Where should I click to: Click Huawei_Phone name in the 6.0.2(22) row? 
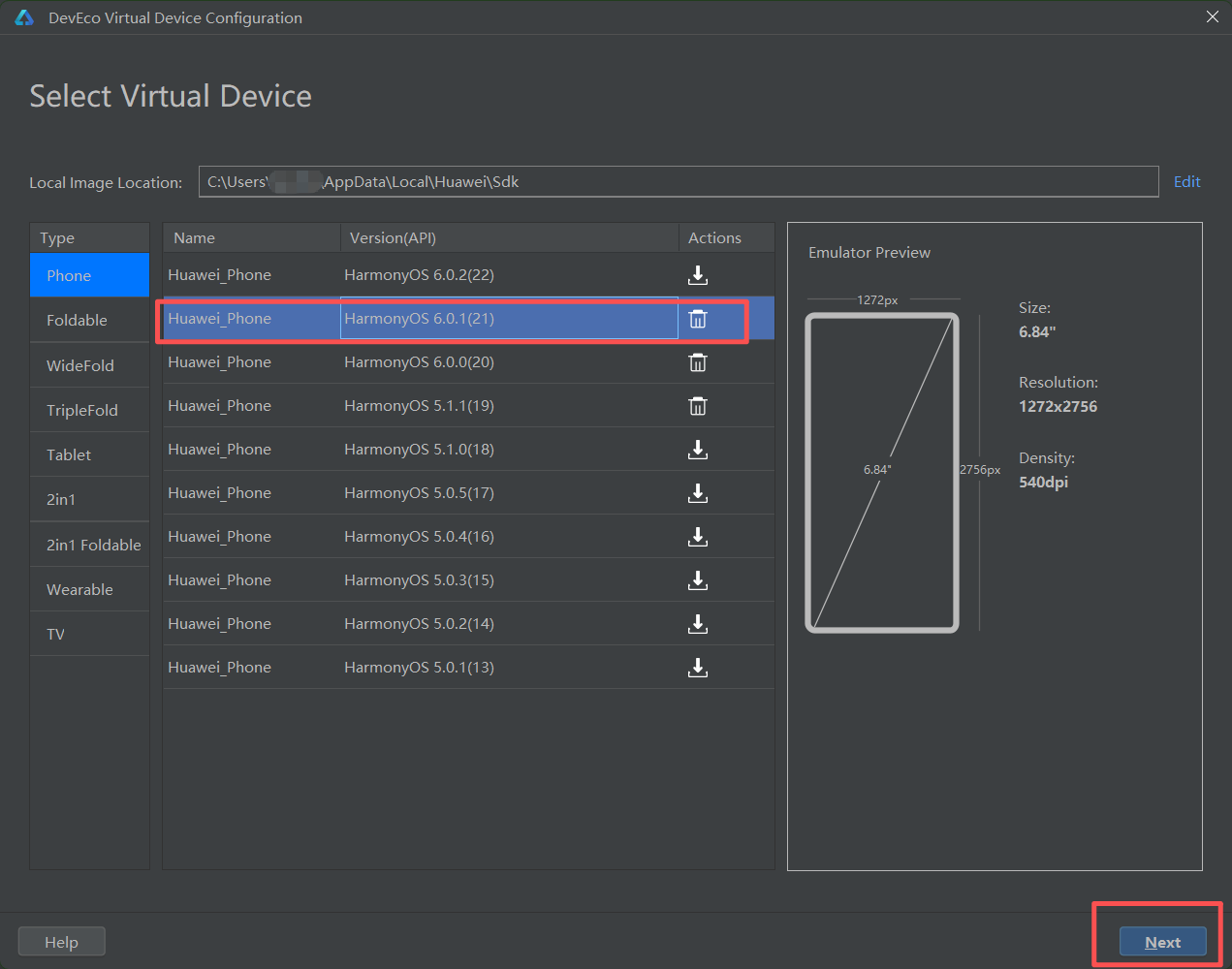click(x=219, y=275)
